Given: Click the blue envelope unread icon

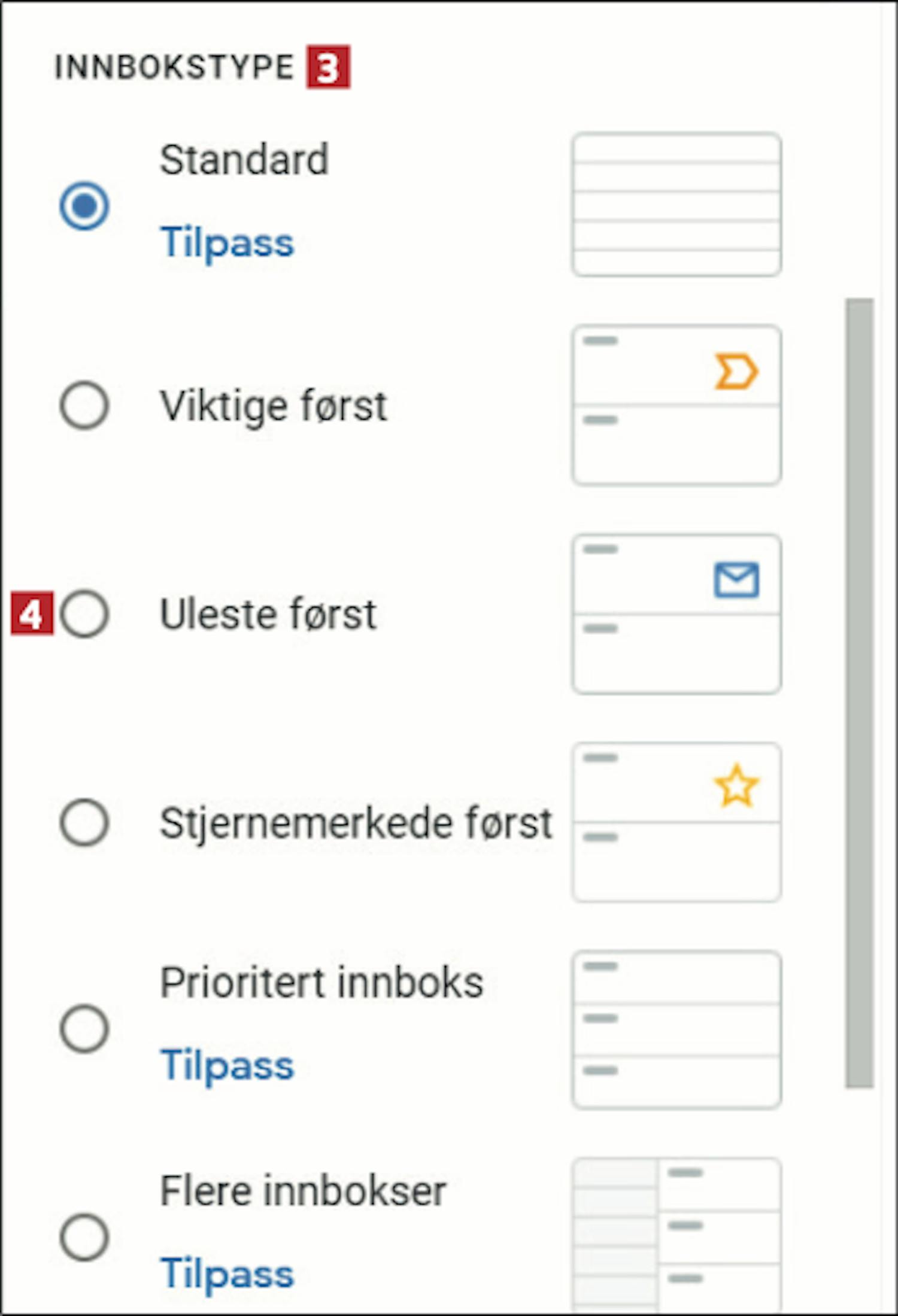Looking at the screenshot, I should [736, 580].
